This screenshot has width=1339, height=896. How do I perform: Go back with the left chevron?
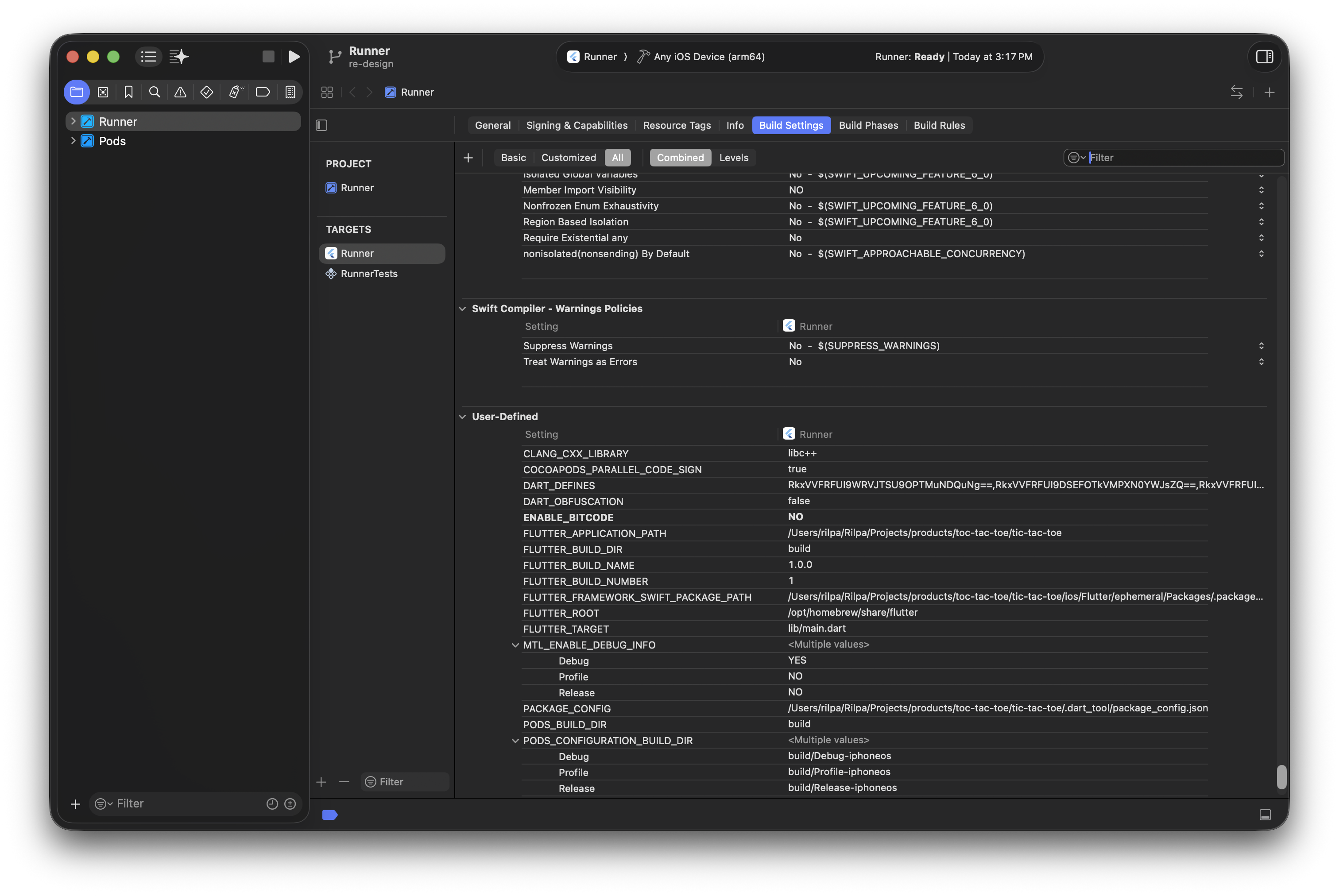[x=352, y=92]
